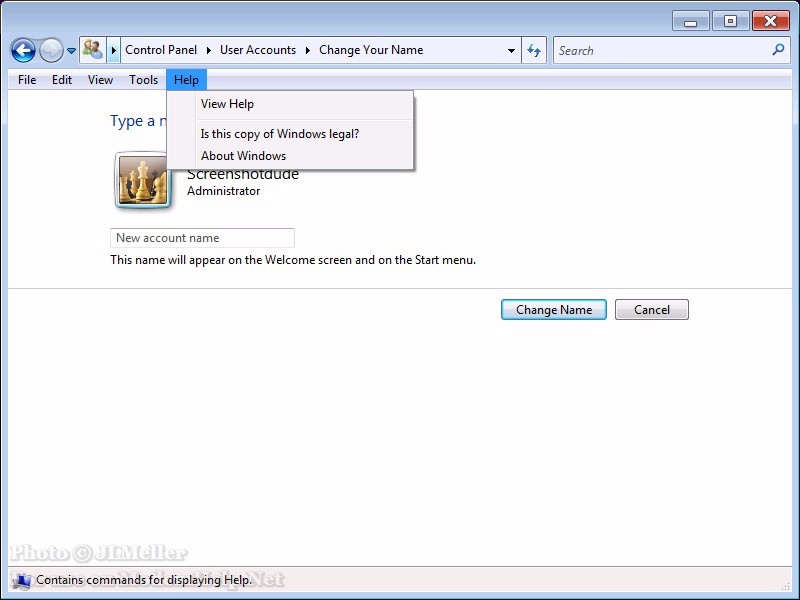Screen dimensions: 800x600
Task: Open the View menu
Action: coord(100,80)
